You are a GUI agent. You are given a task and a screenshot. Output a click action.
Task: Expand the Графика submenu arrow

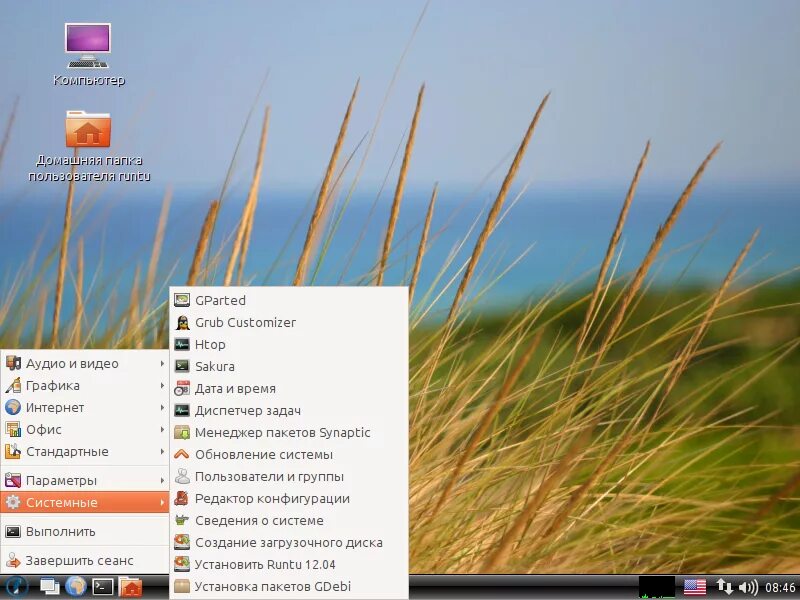tap(162, 385)
